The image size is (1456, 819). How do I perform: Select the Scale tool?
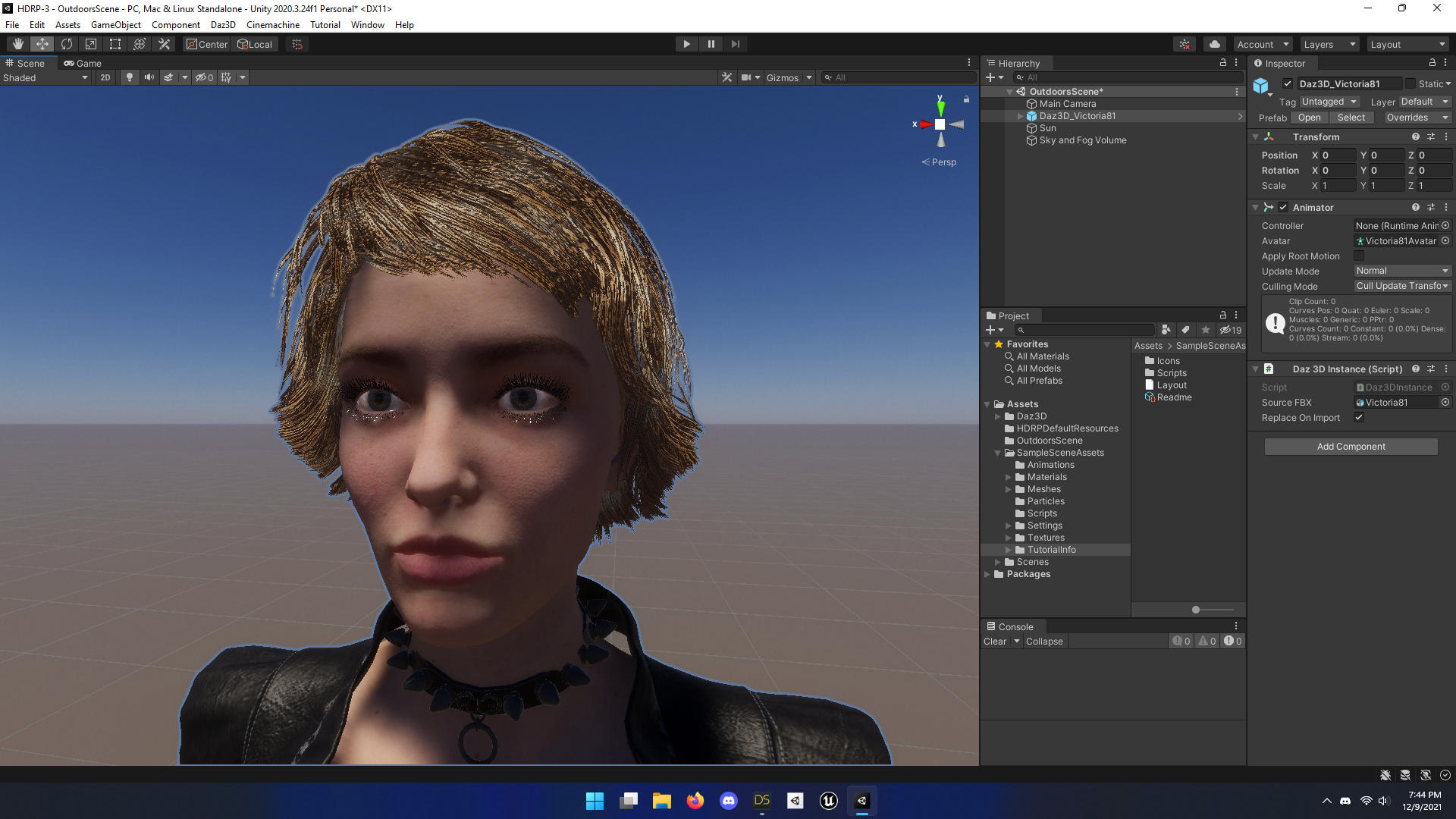(91, 44)
